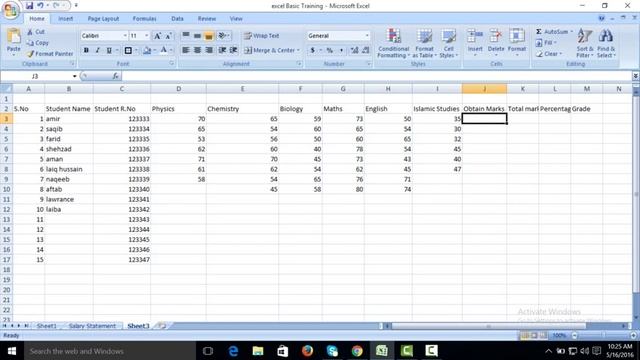Select column J header
This screenshot has width=640, height=360.
484,89
